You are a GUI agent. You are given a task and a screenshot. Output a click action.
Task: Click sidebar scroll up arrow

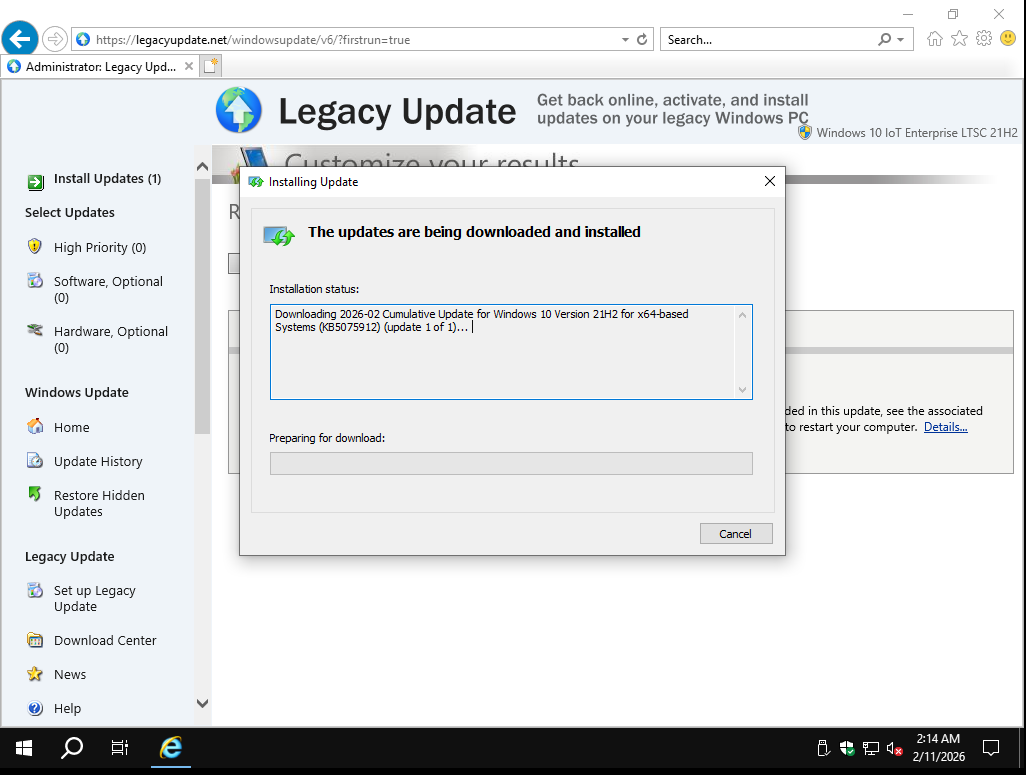click(x=202, y=166)
